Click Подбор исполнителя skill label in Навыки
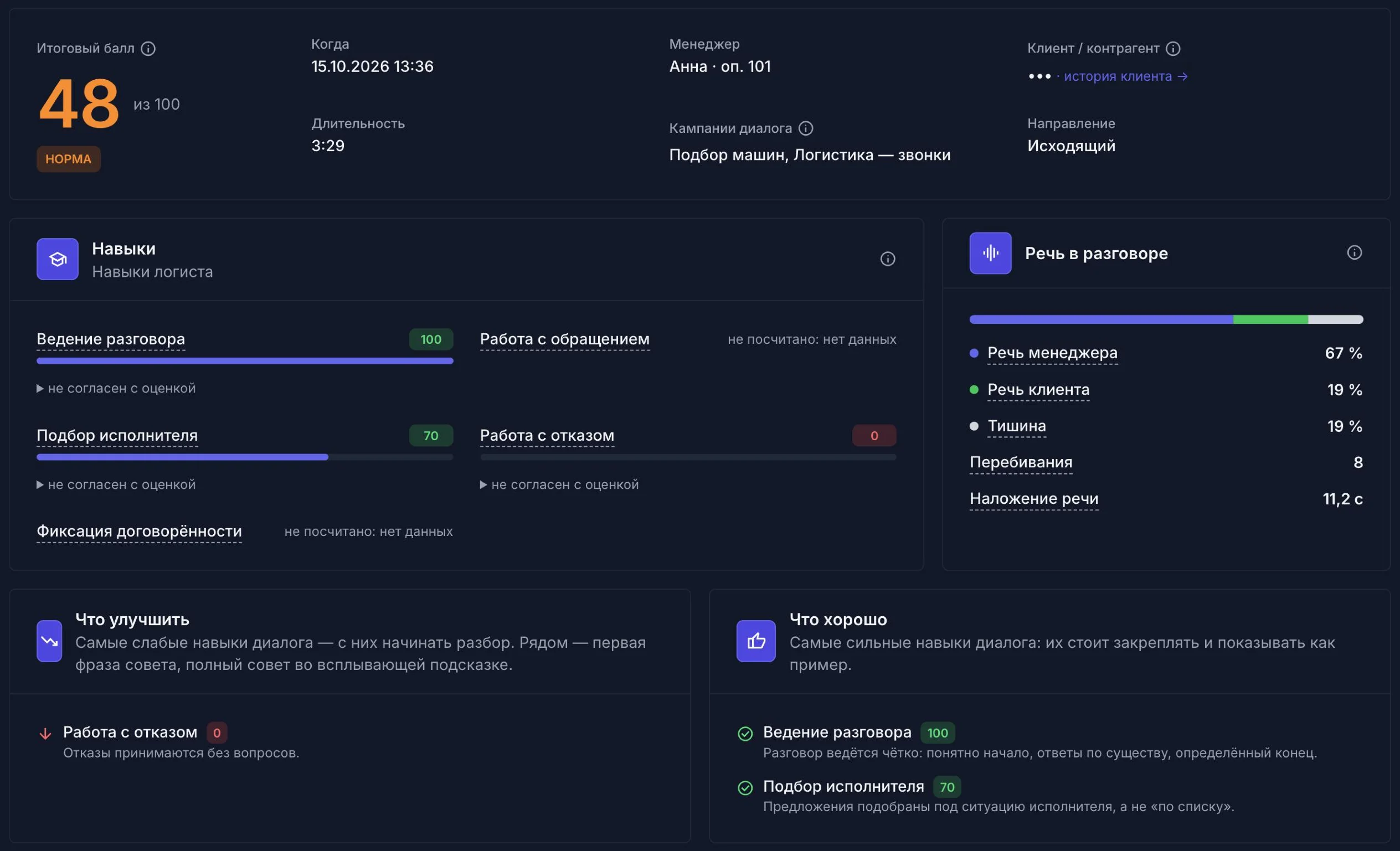Viewport: 1400px width, 851px height. [x=117, y=436]
